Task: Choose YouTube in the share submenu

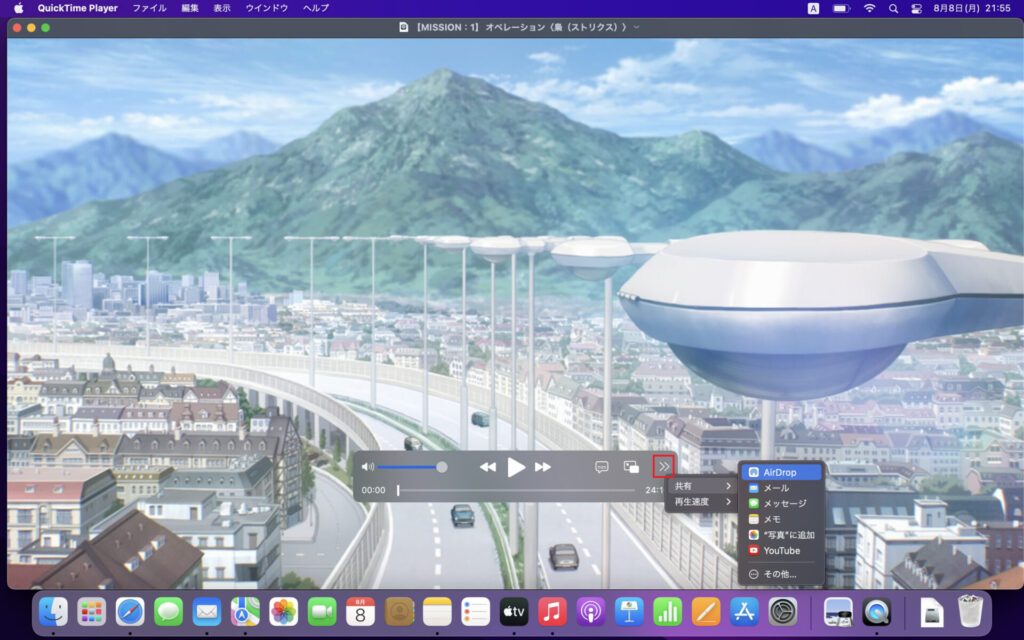Action: coord(782,551)
